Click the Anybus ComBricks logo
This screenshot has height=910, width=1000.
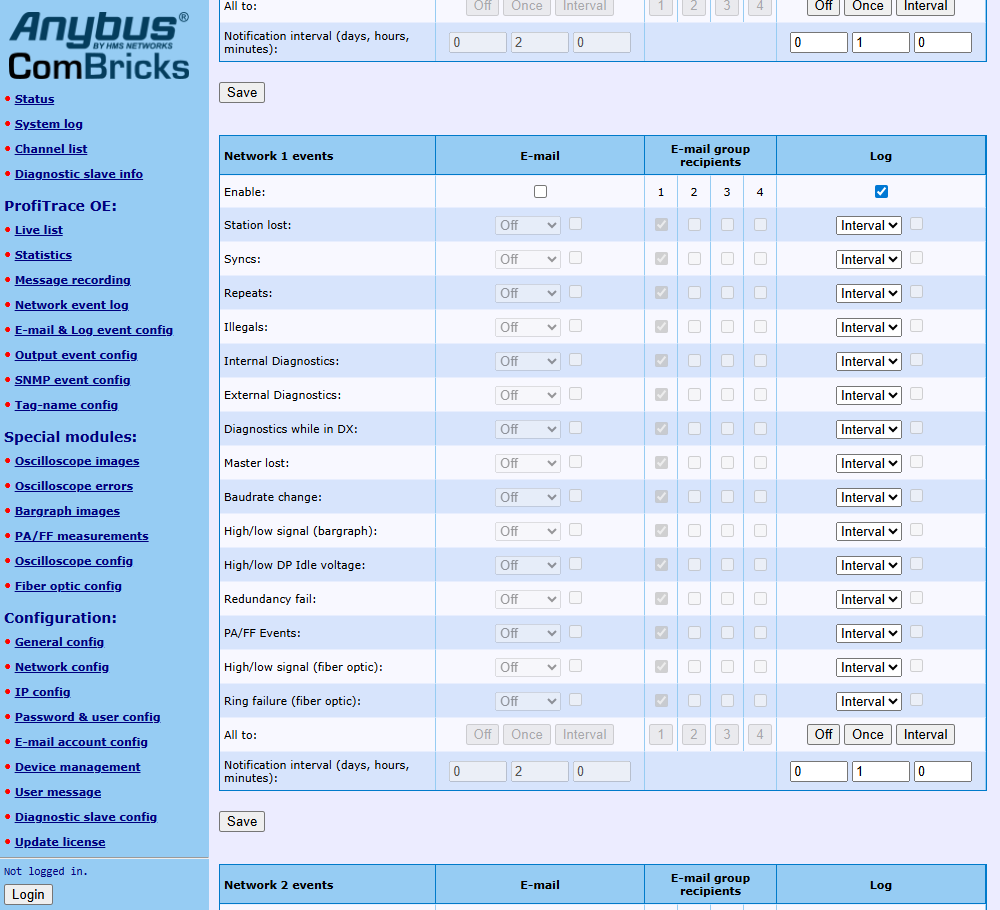pos(99,47)
